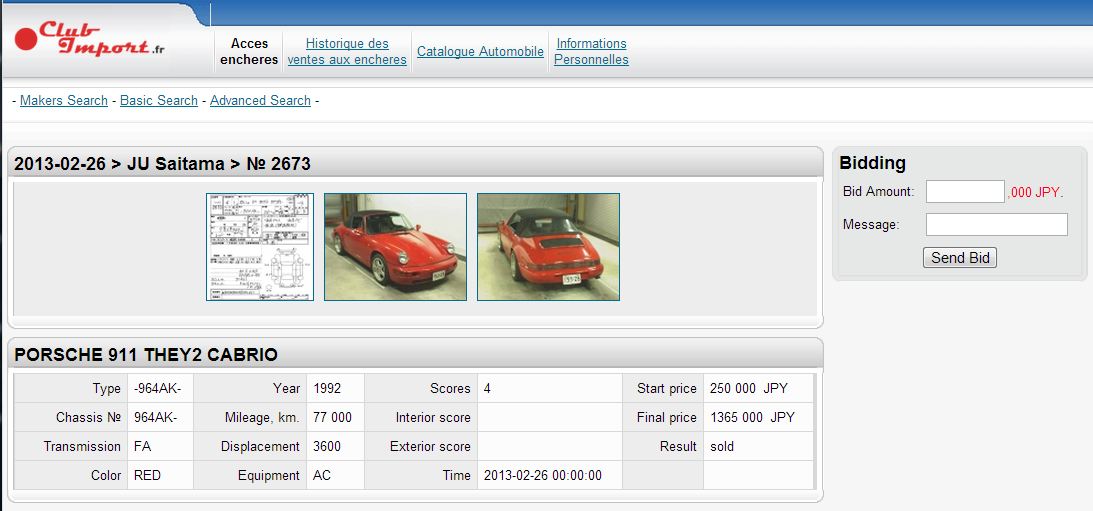Open the Catalogue Automobile page
The image size is (1093, 511).
point(480,51)
